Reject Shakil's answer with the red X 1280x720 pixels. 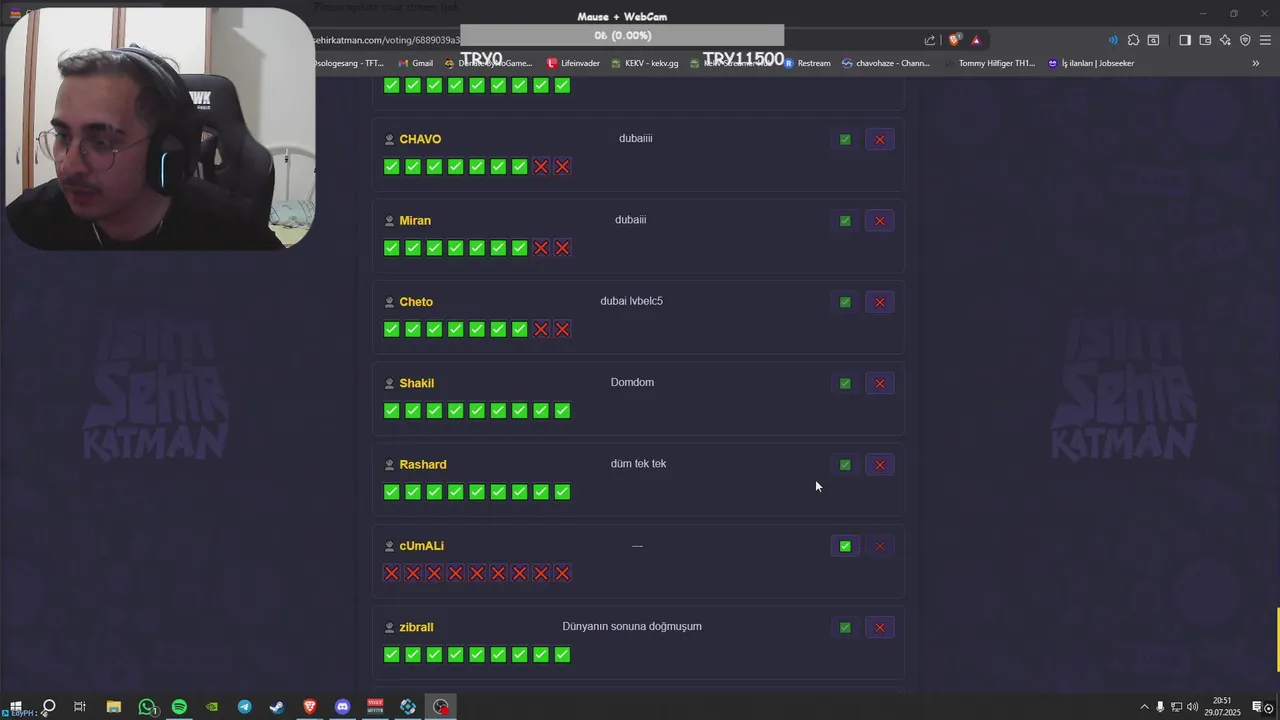point(880,383)
